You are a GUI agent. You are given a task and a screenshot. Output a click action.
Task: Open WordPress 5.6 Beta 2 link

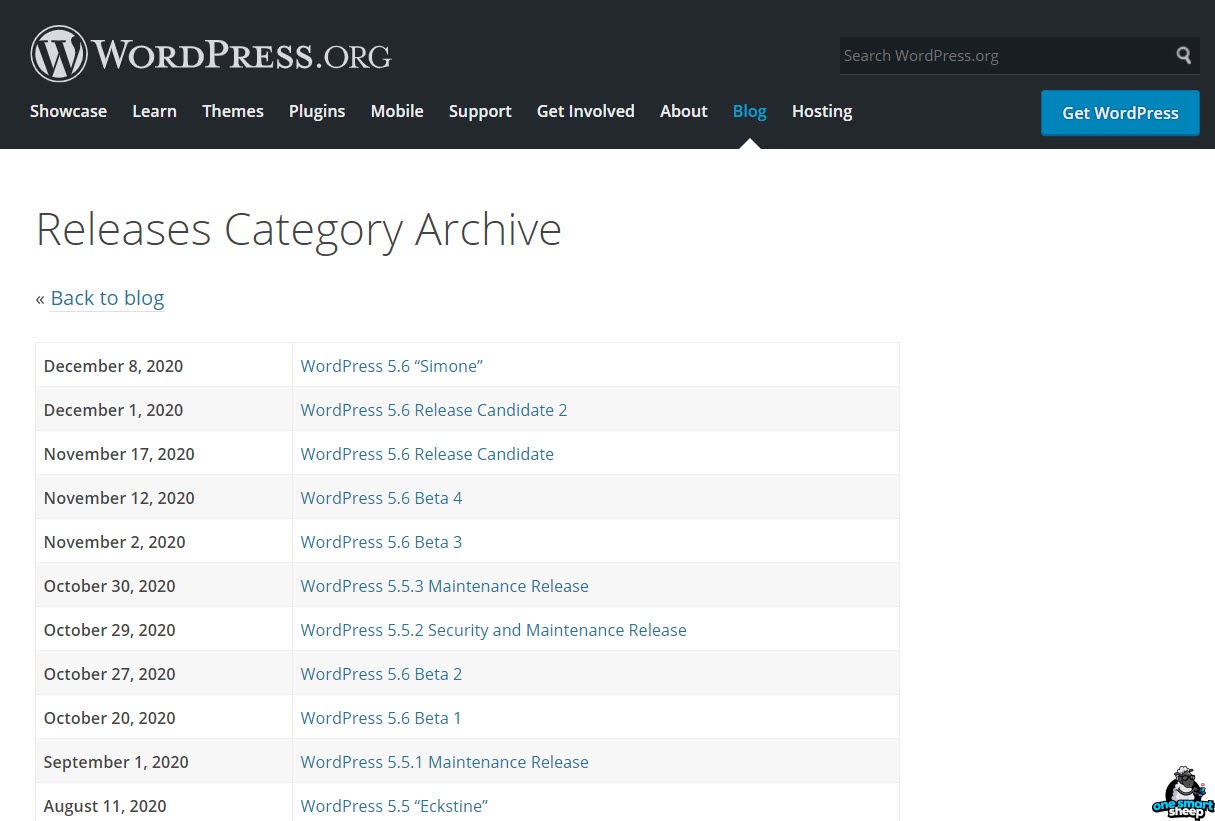[x=381, y=674]
